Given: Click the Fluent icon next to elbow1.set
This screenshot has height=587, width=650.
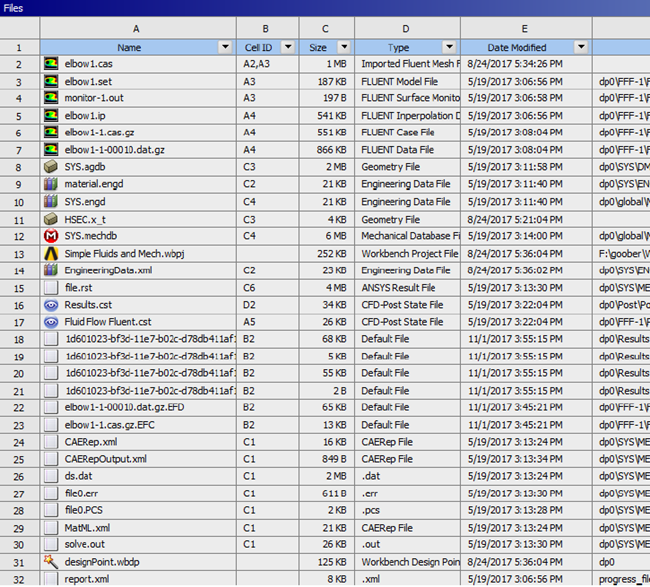Looking at the screenshot, I should tap(51, 81).
